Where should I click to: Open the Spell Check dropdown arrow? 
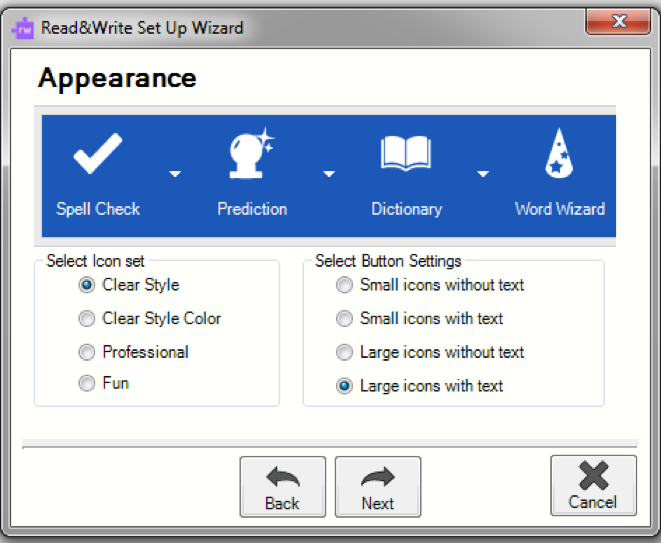[175, 173]
